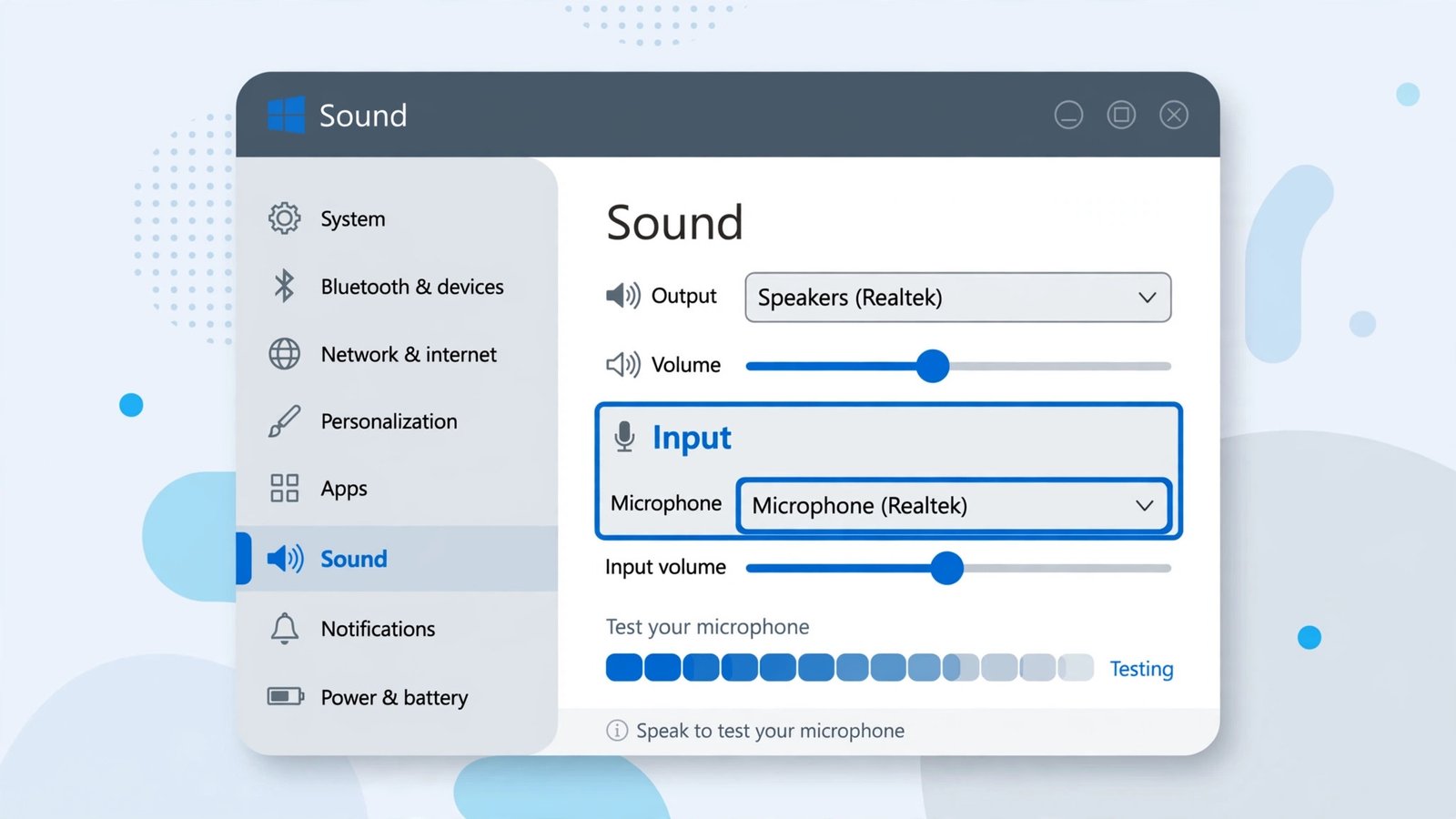Click the Bluetooth symbol icon in sidebar
This screenshot has width=1456, height=819.
(284, 286)
